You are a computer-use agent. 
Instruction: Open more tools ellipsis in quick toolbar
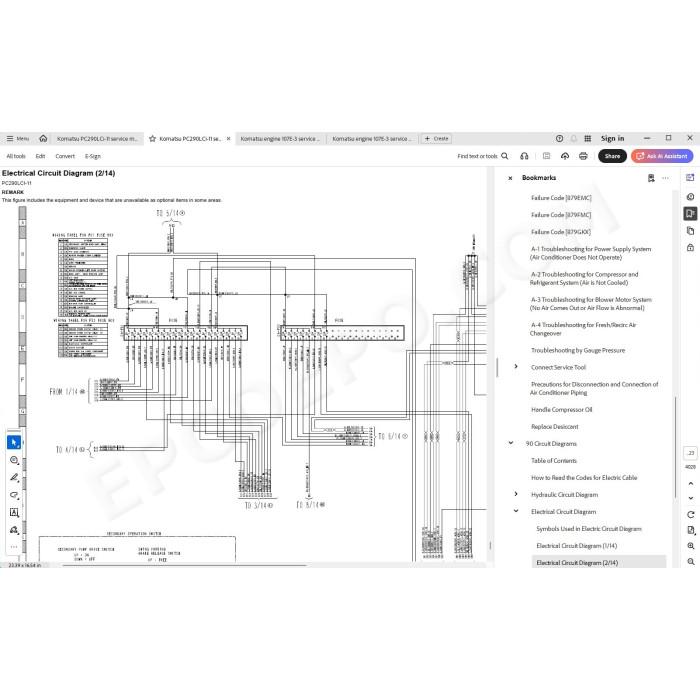(x=14, y=547)
